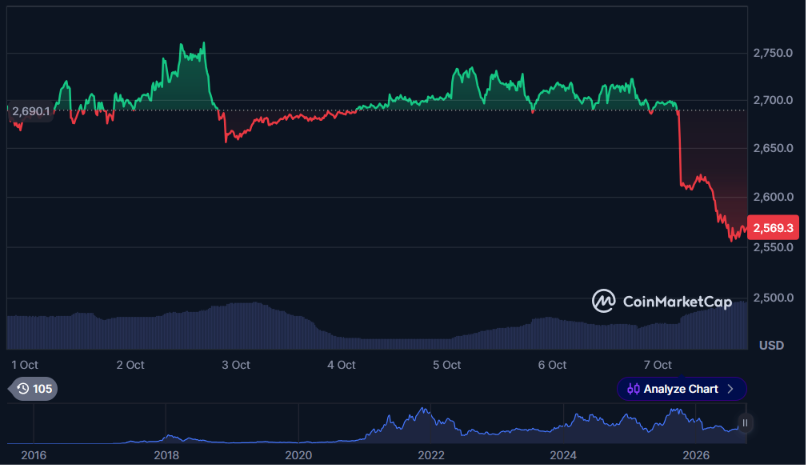806x465 pixels.
Task: Click the 2,700.0 price axis label
Action: (x=773, y=100)
